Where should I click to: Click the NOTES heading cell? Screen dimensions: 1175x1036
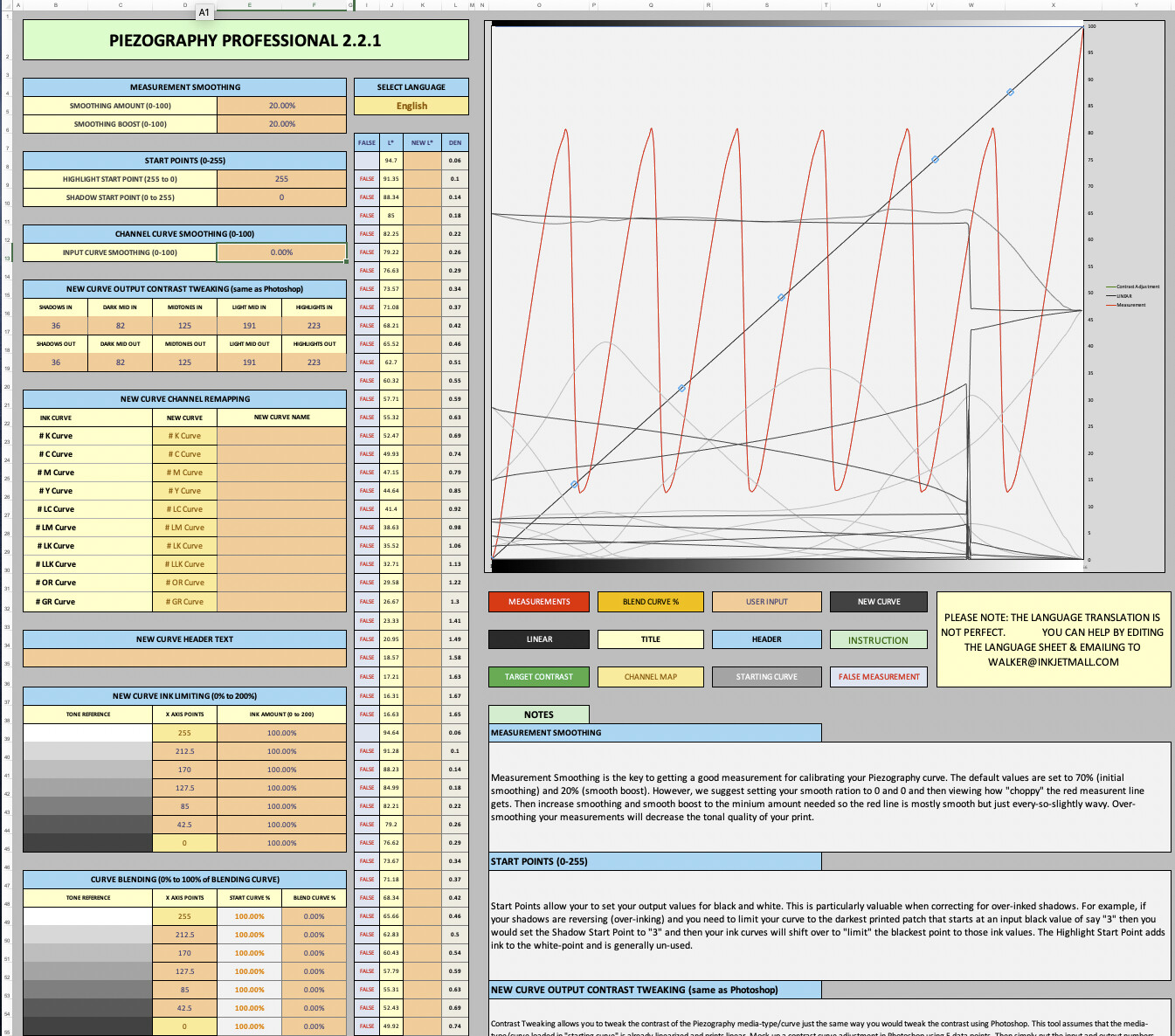[x=539, y=715]
